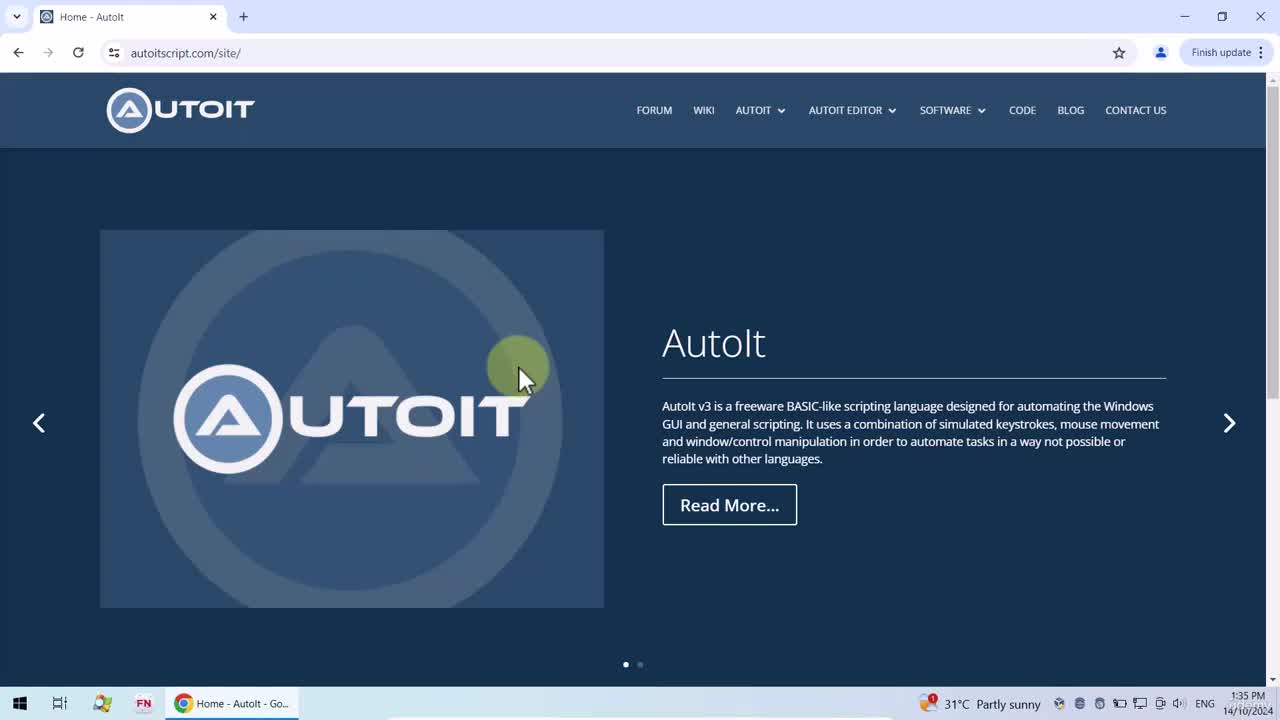Click the Read More... button
The height and width of the screenshot is (720, 1280).
tap(729, 505)
